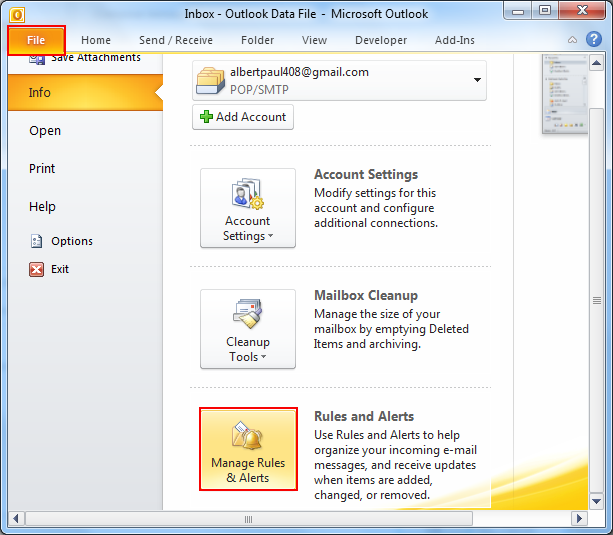Click the Outlook application icon in title bar

pyautogui.click(x=17, y=15)
